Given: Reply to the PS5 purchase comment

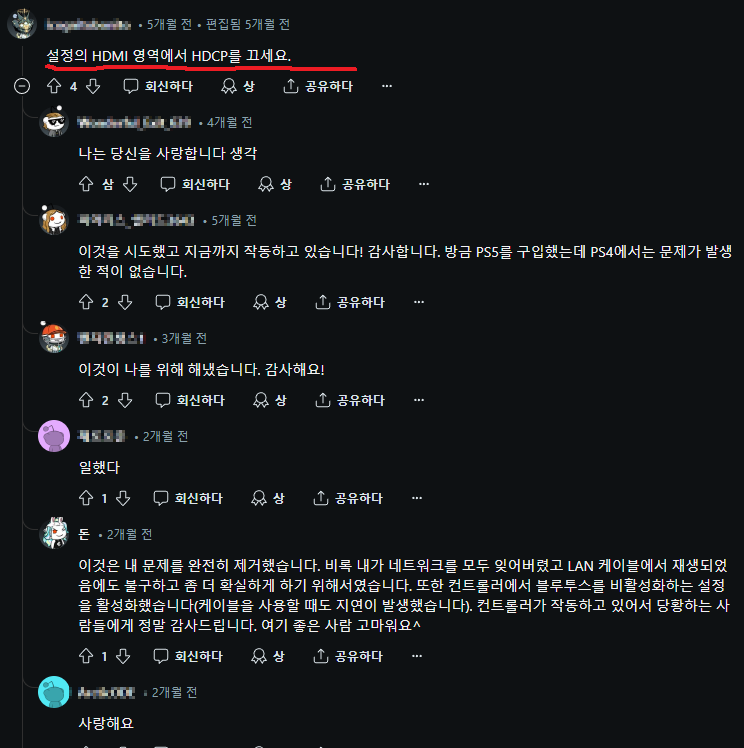Looking at the screenshot, I should [x=190, y=302].
